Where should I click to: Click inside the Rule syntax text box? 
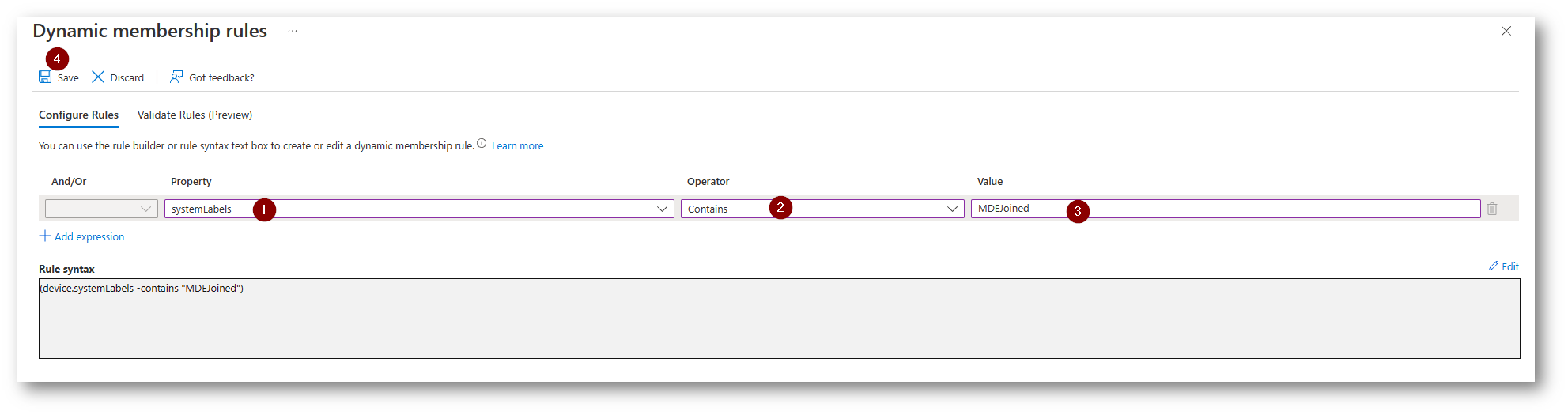pos(779,319)
